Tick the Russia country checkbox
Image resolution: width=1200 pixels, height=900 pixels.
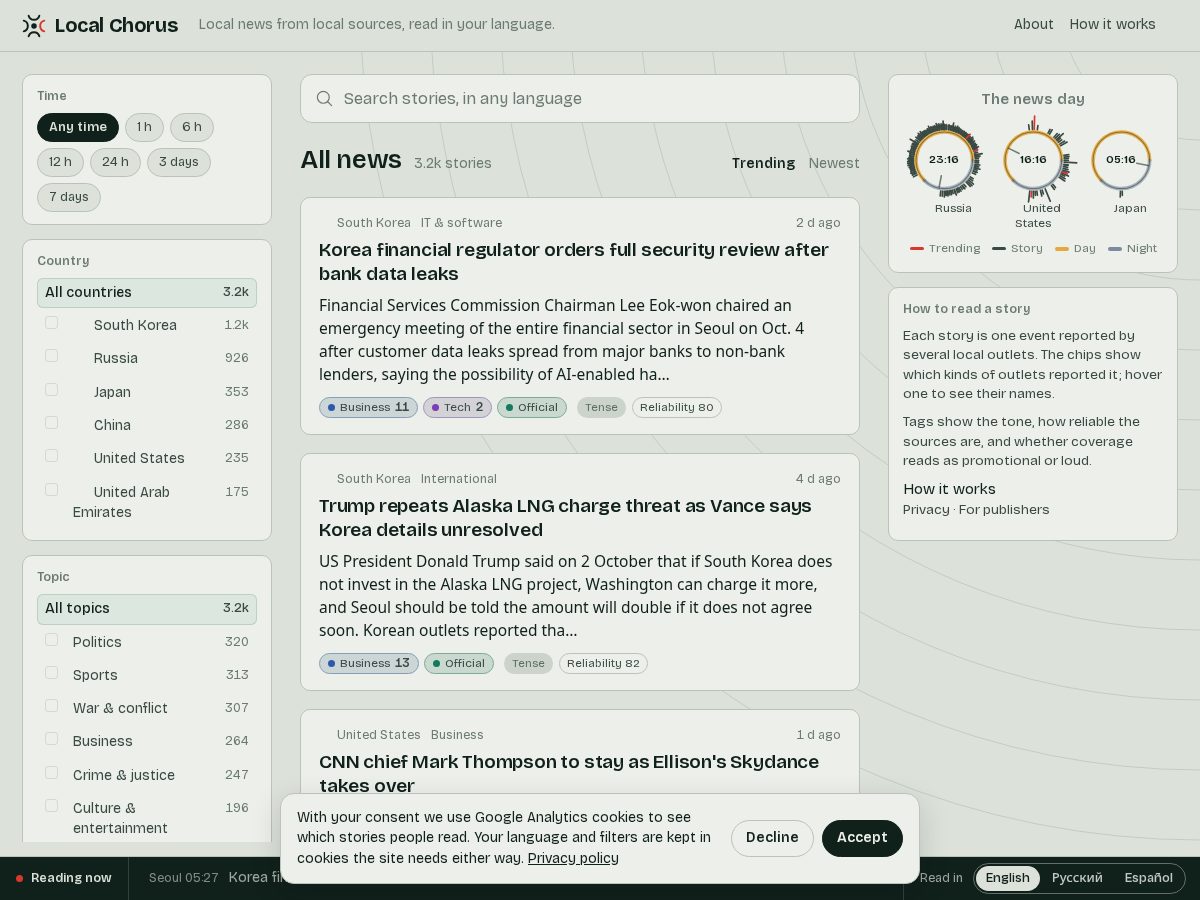(51, 356)
